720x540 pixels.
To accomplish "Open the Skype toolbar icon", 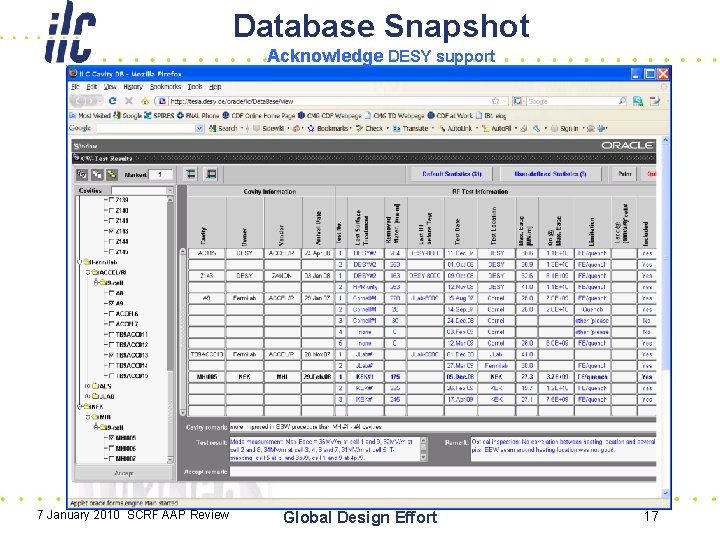I will 638,101.
